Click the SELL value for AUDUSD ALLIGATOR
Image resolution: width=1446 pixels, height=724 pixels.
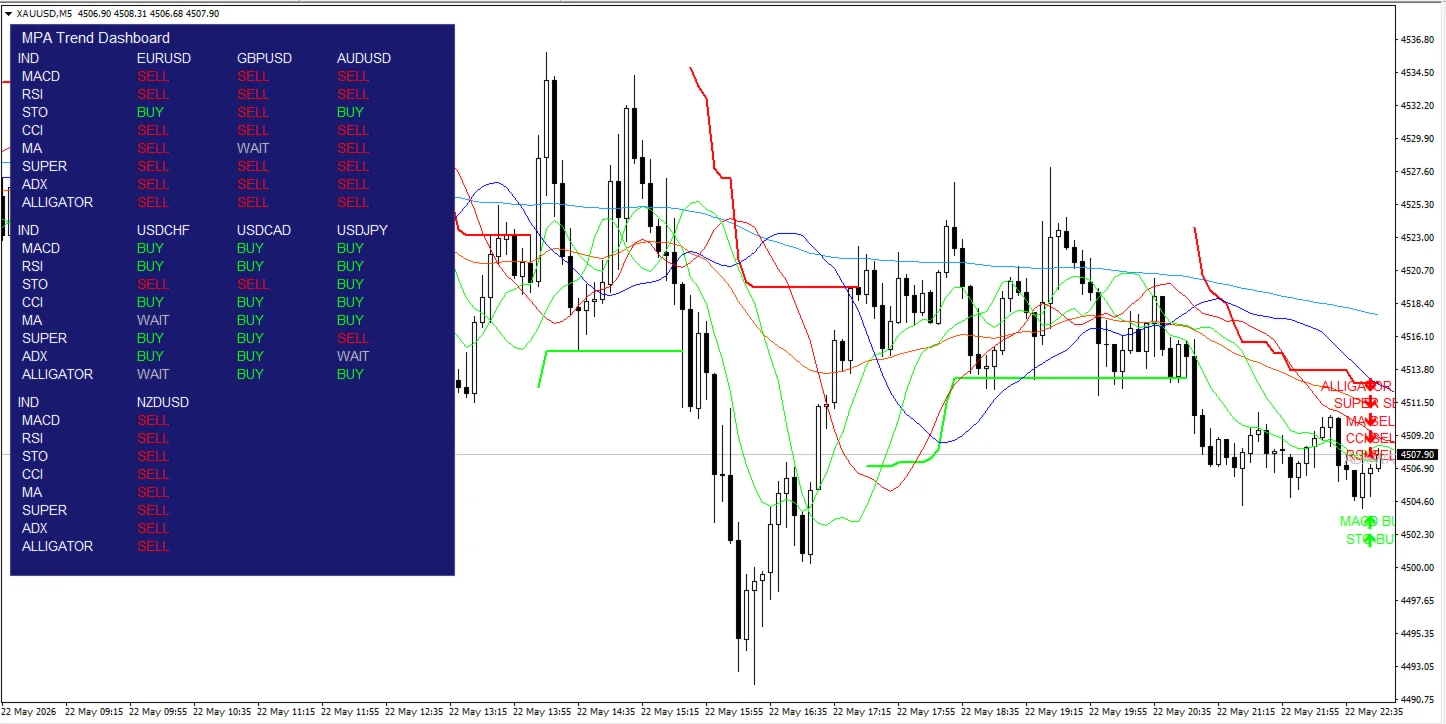tap(353, 202)
